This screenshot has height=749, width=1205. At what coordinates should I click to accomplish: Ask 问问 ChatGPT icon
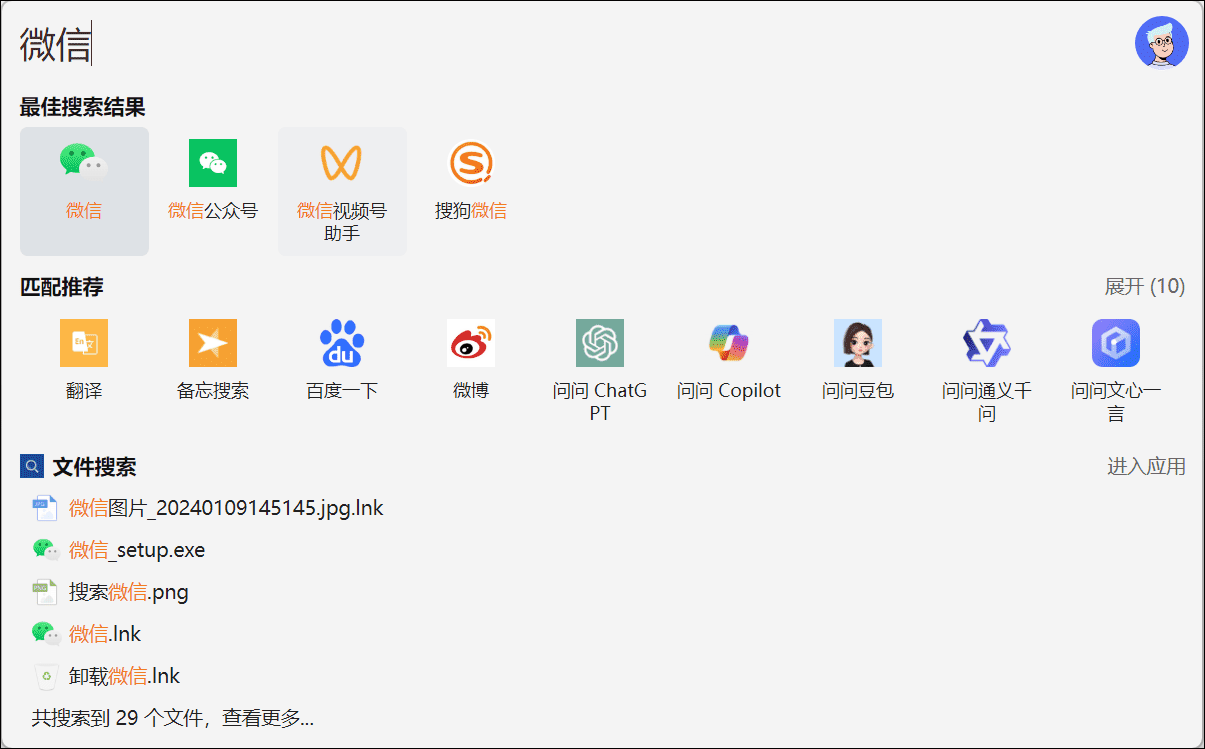600,343
